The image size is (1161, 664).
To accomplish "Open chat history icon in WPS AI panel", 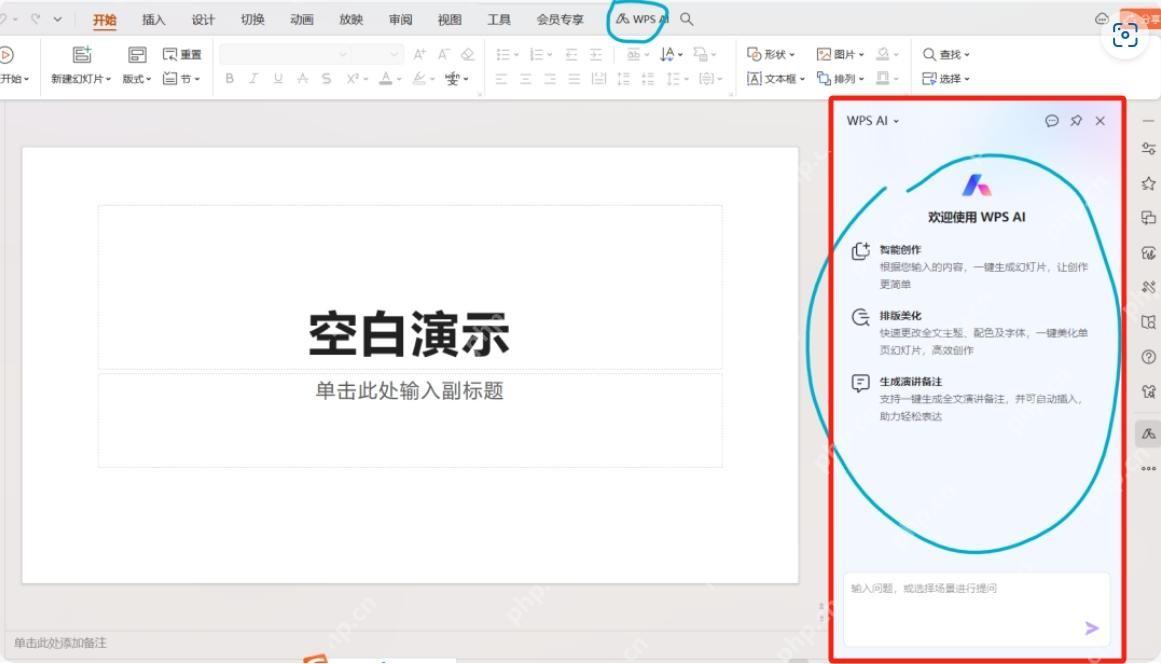I will 1051,121.
